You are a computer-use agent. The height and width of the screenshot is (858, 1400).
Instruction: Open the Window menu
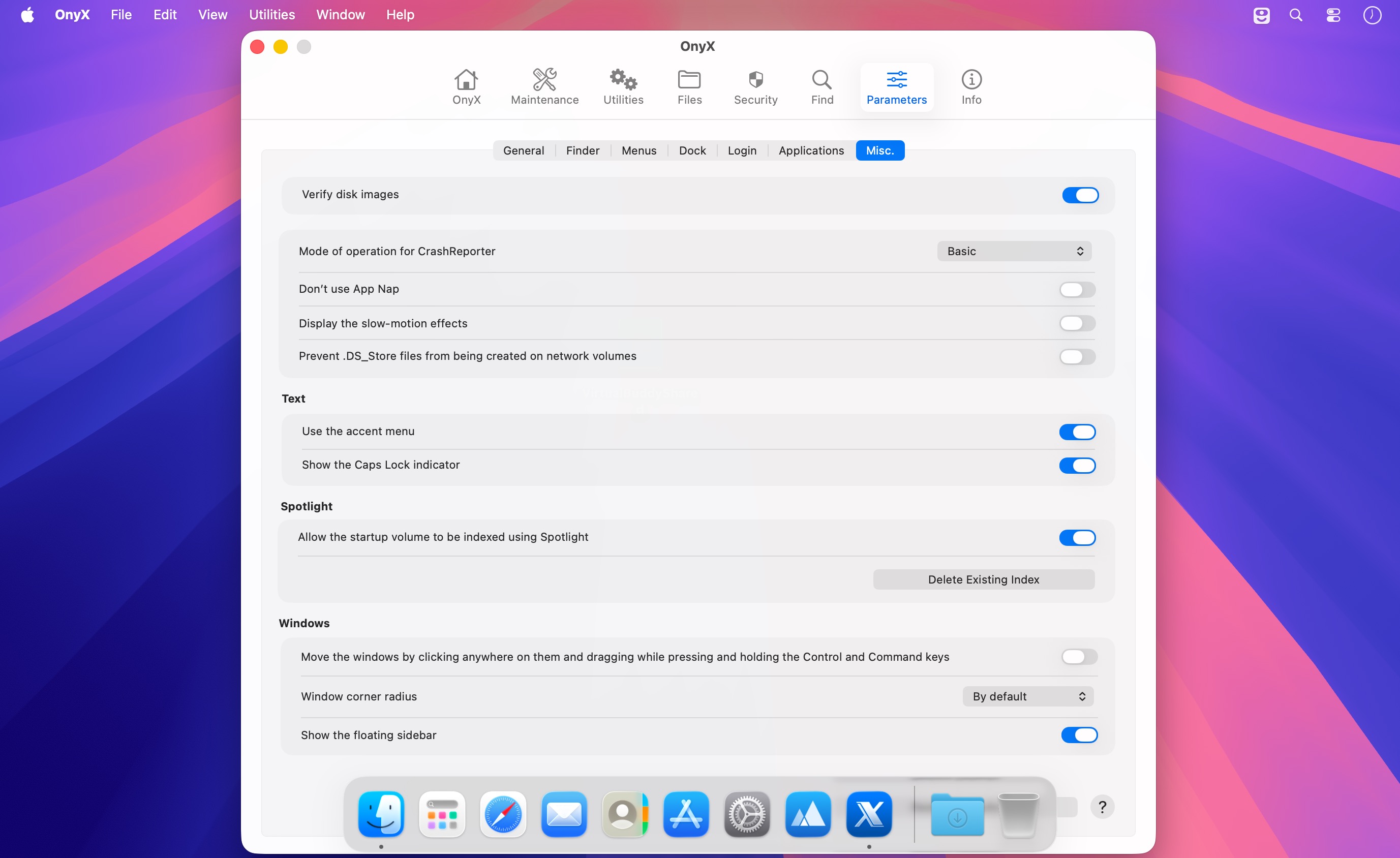click(340, 15)
